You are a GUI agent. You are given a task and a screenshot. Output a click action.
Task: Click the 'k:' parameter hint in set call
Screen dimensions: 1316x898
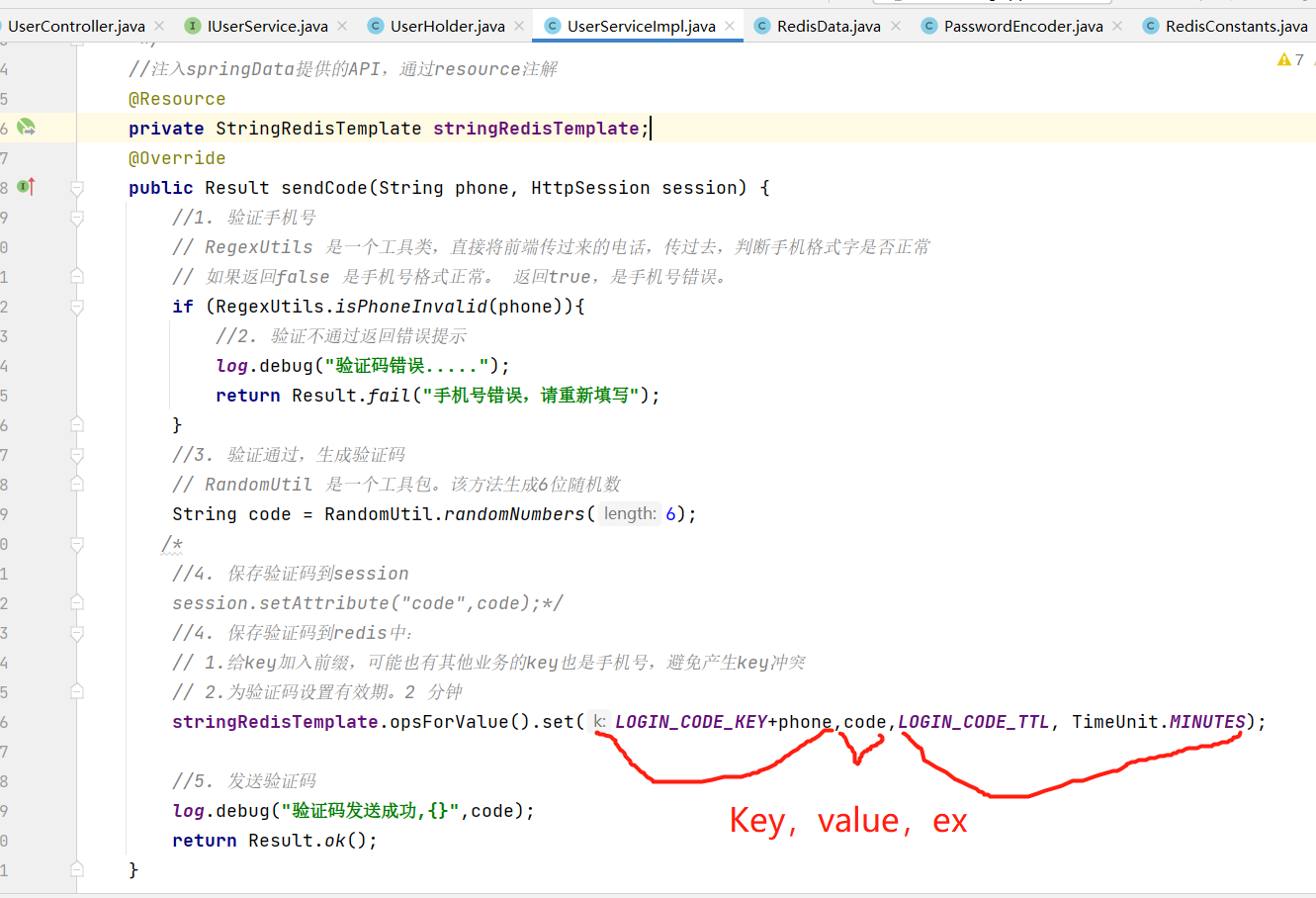[x=599, y=721]
